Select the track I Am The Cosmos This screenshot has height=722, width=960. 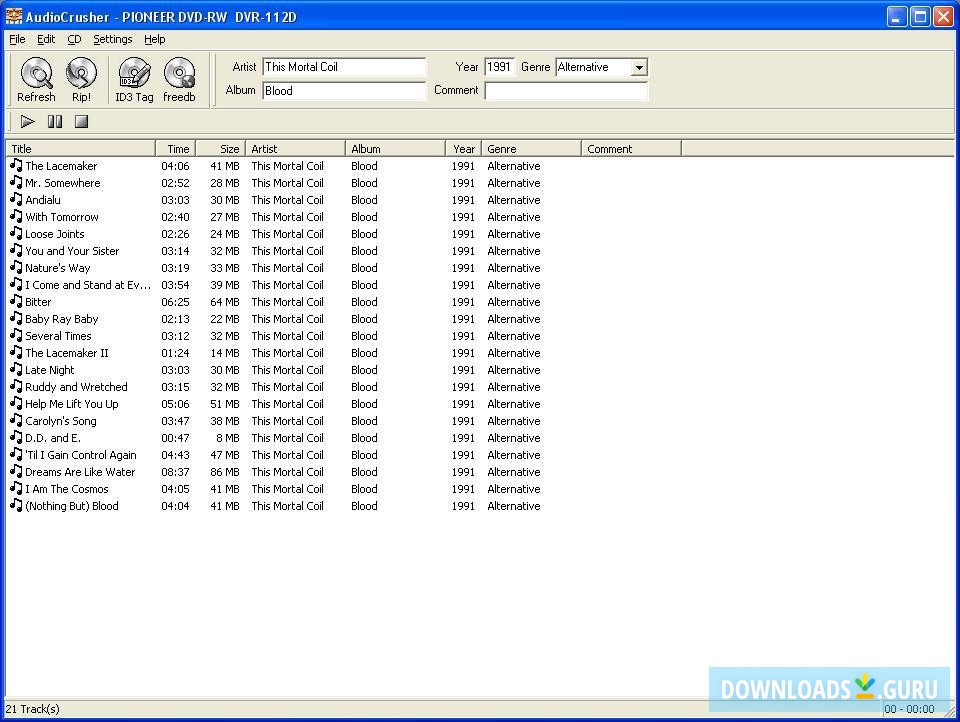click(67, 489)
